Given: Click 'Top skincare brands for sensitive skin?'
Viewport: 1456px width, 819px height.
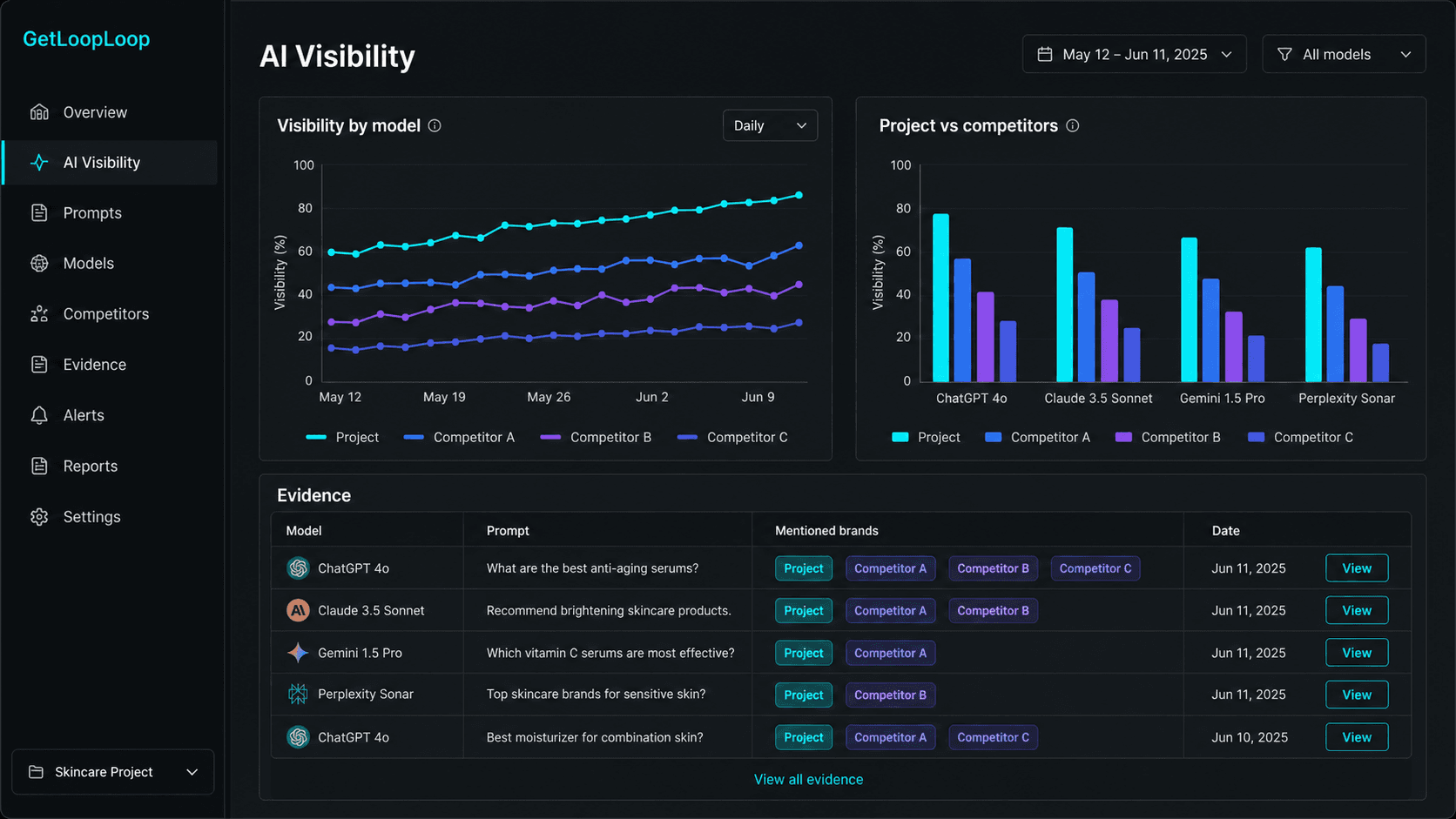Looking at the screenshot, I should click(596, 694).
